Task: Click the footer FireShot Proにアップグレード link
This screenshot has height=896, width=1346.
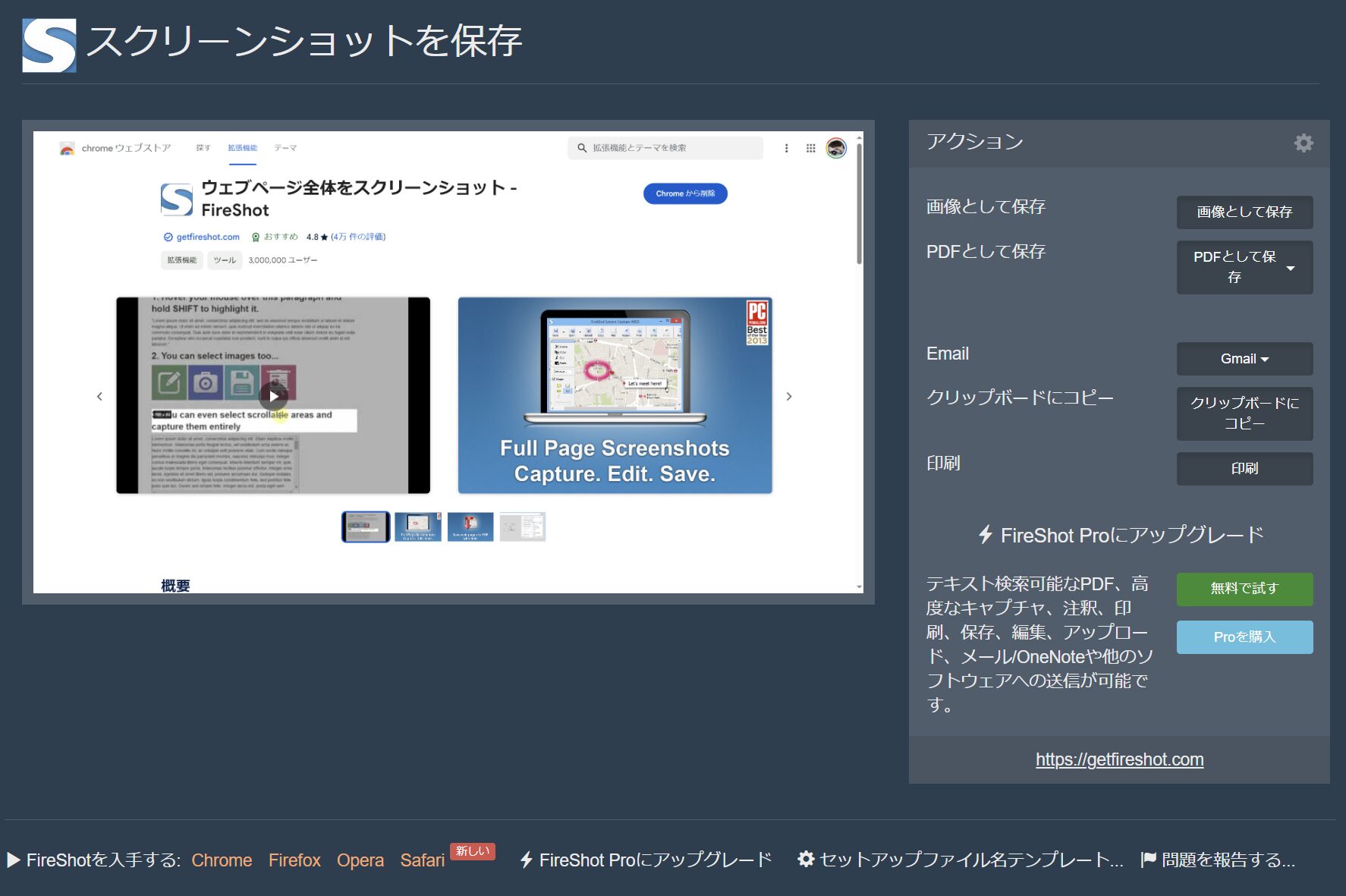Action: coord(656,860)
